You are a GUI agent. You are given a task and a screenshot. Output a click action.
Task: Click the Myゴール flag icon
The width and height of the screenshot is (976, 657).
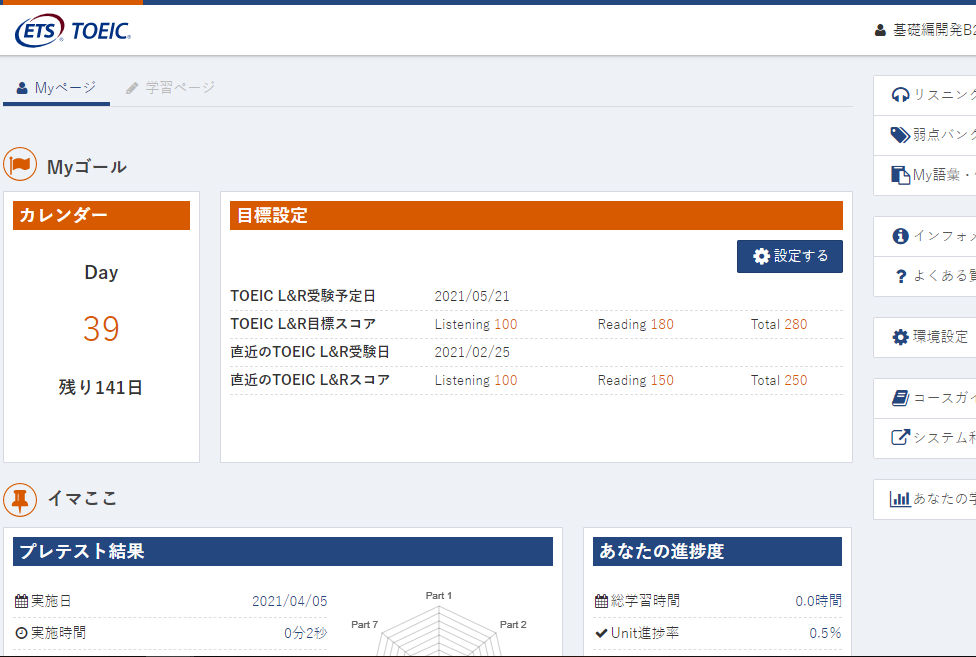(20, 164)
